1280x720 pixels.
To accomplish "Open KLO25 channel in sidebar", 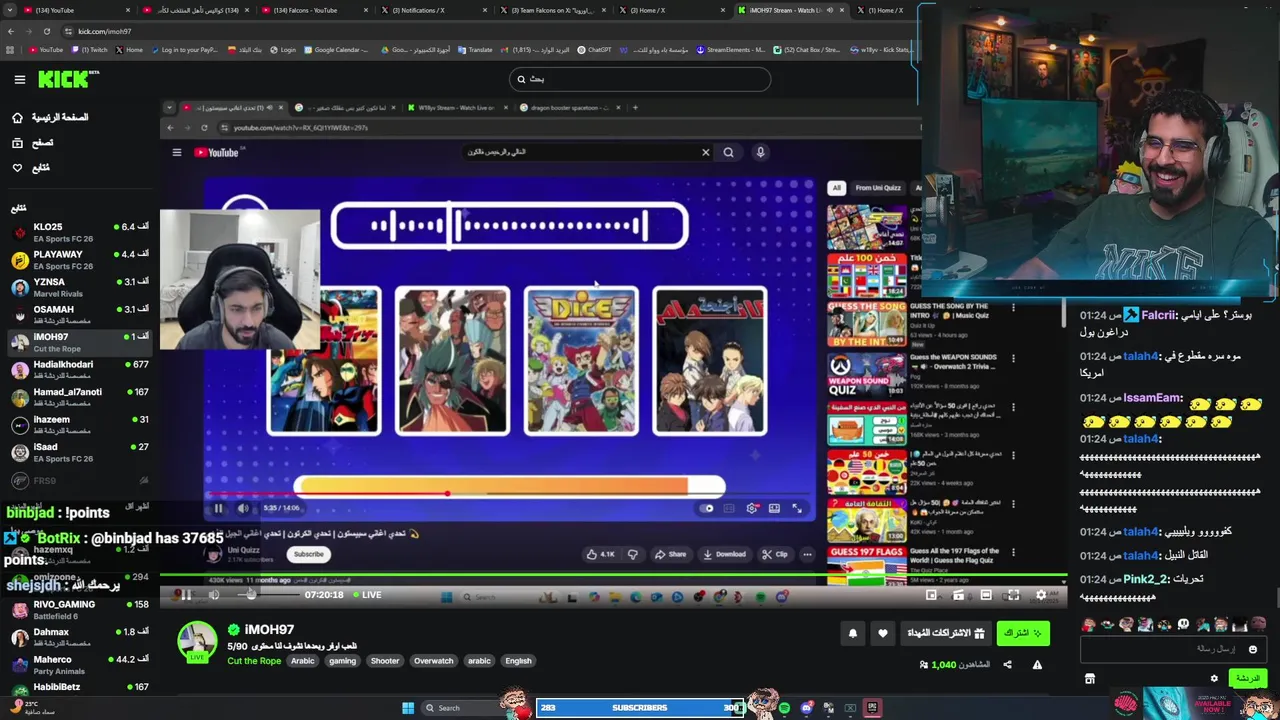I will click(x=79, y=232).
